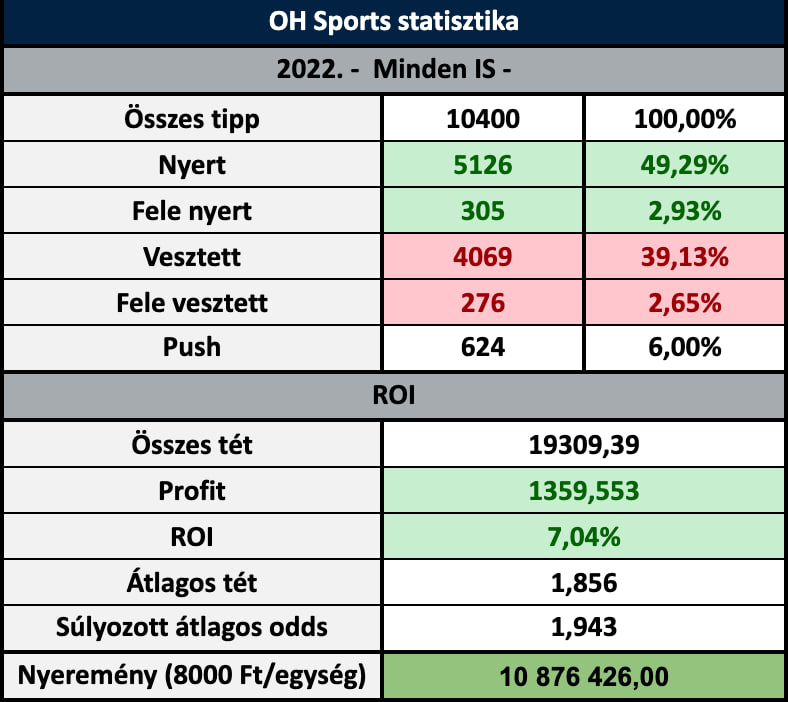Click the 49,29% win percentage cell

pos(685,166)
